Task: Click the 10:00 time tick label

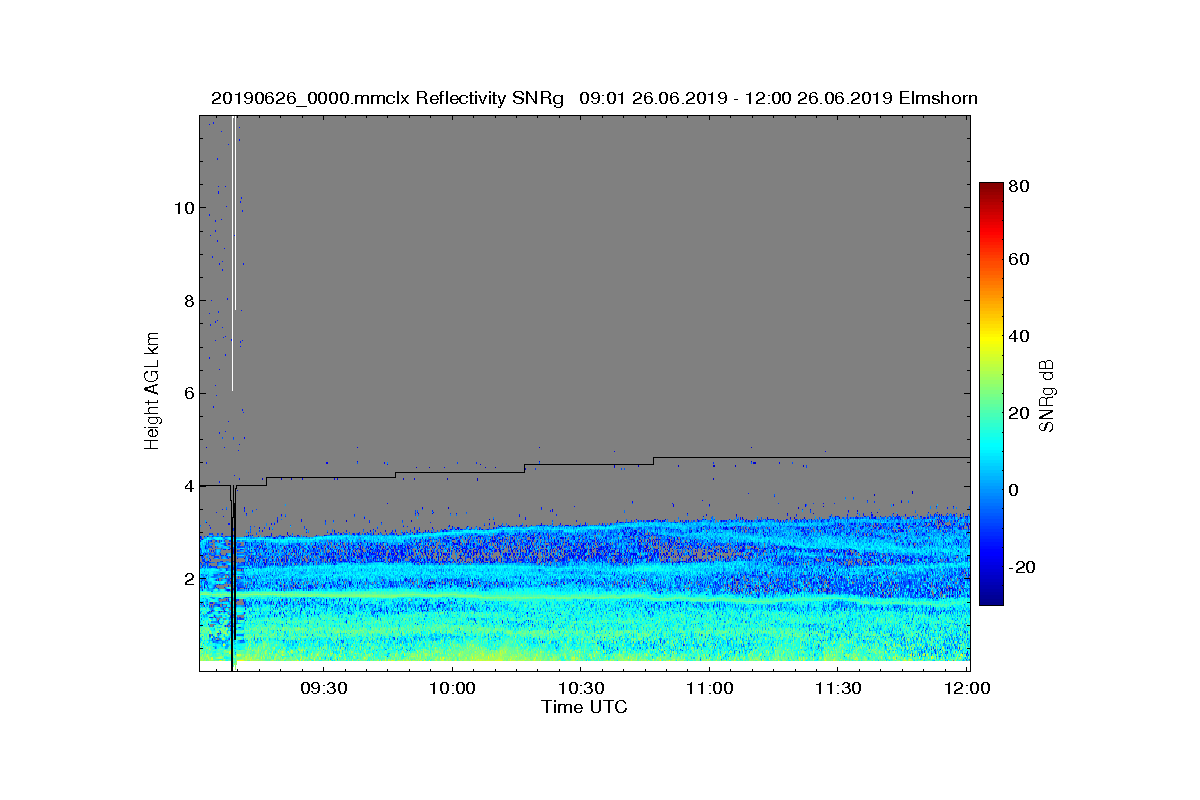Action: tap(452, 689)
